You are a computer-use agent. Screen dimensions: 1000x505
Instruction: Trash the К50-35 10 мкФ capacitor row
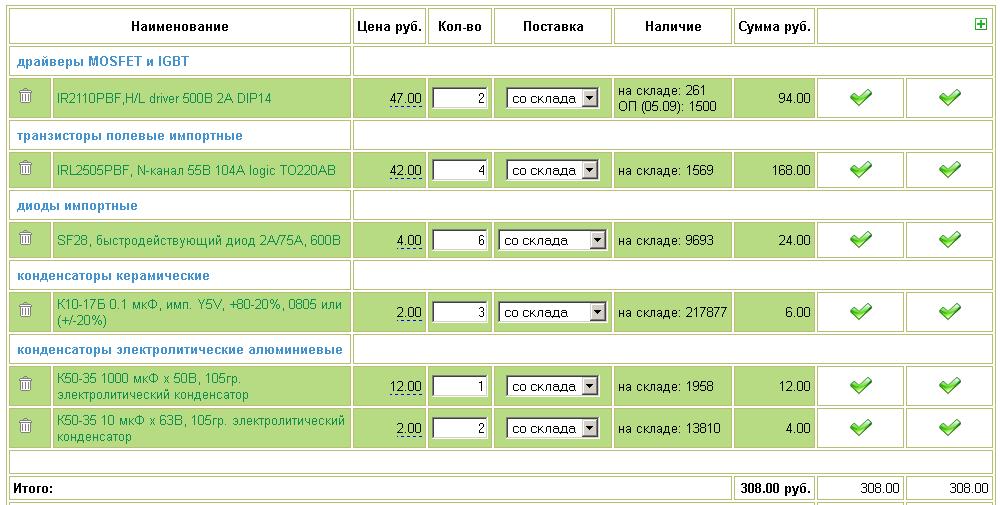(x=26, y=427)
